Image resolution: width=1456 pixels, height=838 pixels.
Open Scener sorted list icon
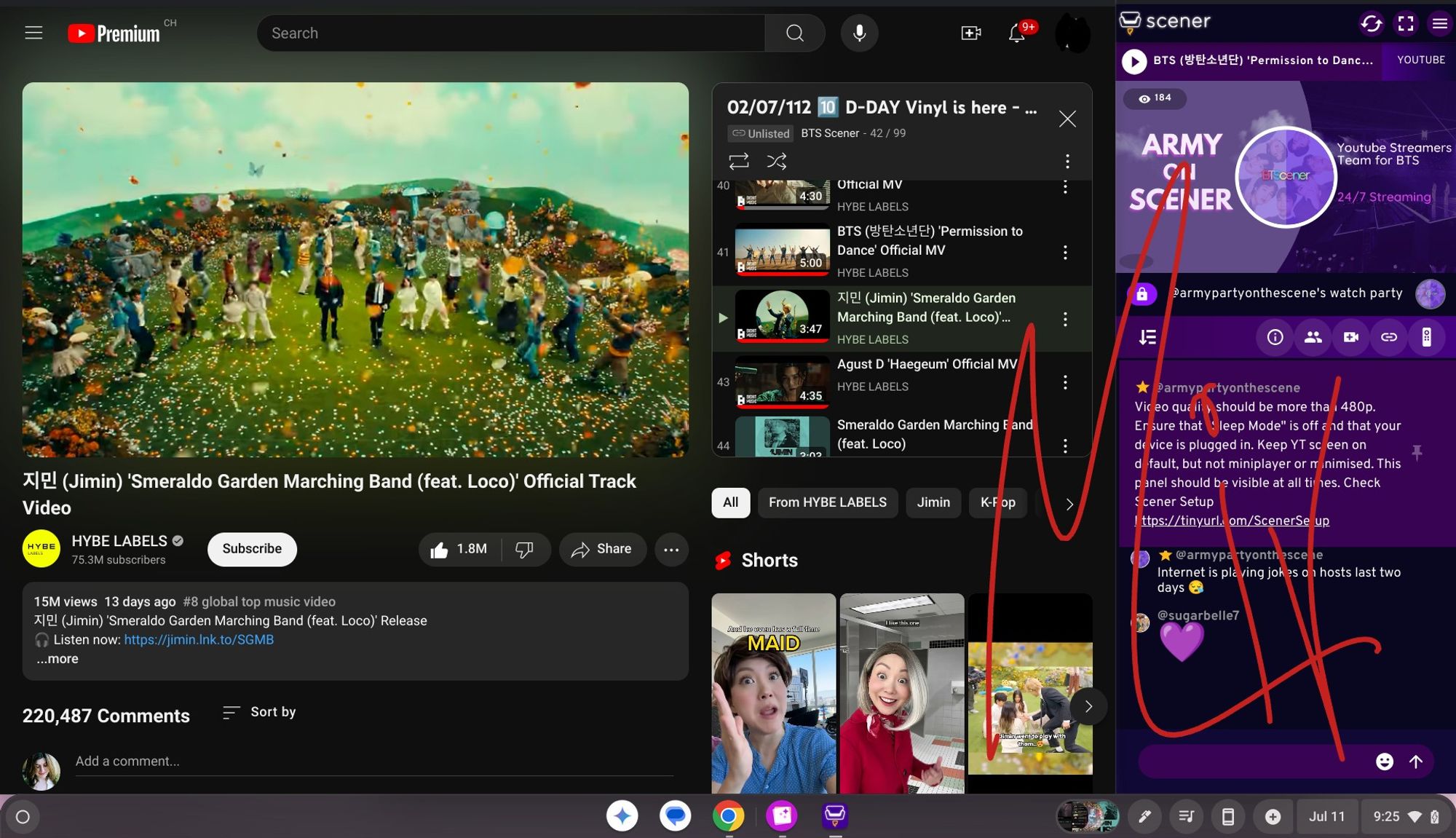point(1148,337)
